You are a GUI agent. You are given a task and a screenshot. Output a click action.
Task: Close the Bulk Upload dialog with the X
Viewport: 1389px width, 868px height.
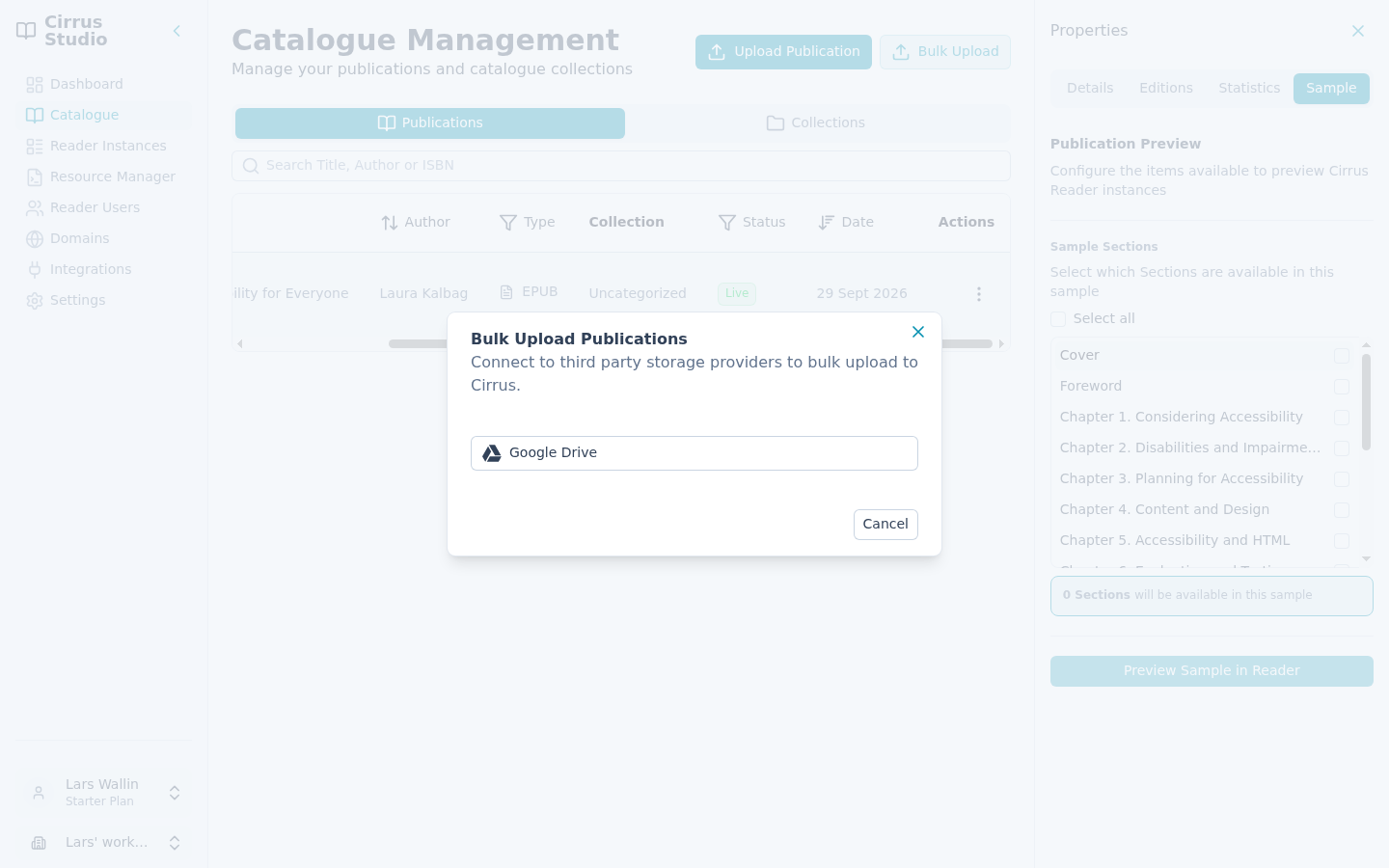[x=918, y=332]
